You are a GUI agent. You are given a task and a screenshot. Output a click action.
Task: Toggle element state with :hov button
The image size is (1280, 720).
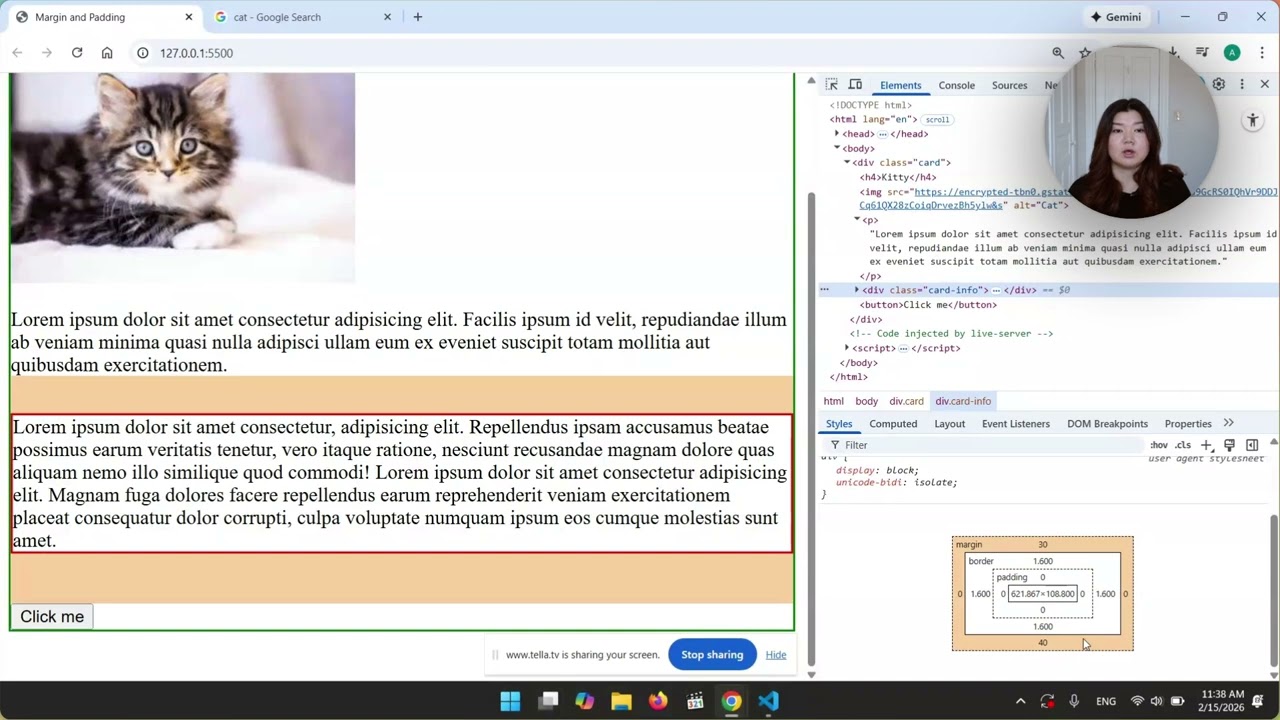pyautogui.click(x=1159, y=445)
